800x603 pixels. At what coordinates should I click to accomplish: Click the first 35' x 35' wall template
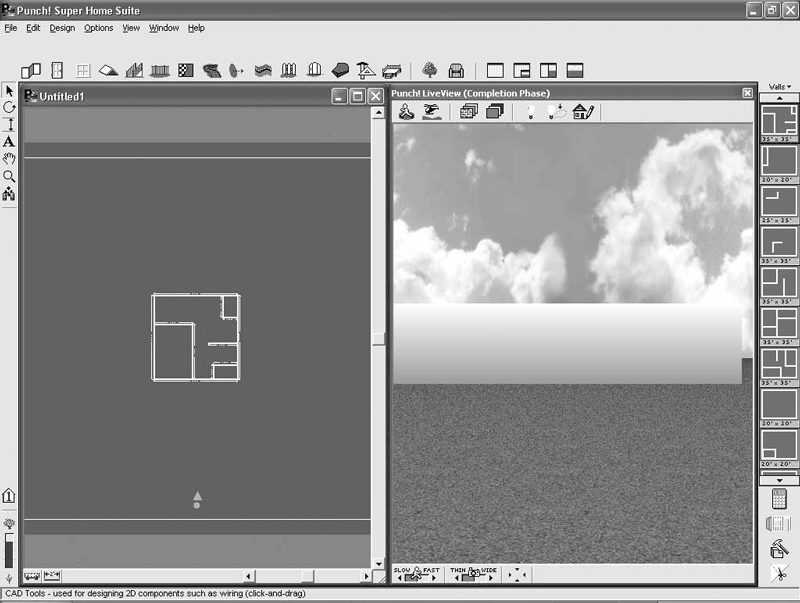coord(779,123)
